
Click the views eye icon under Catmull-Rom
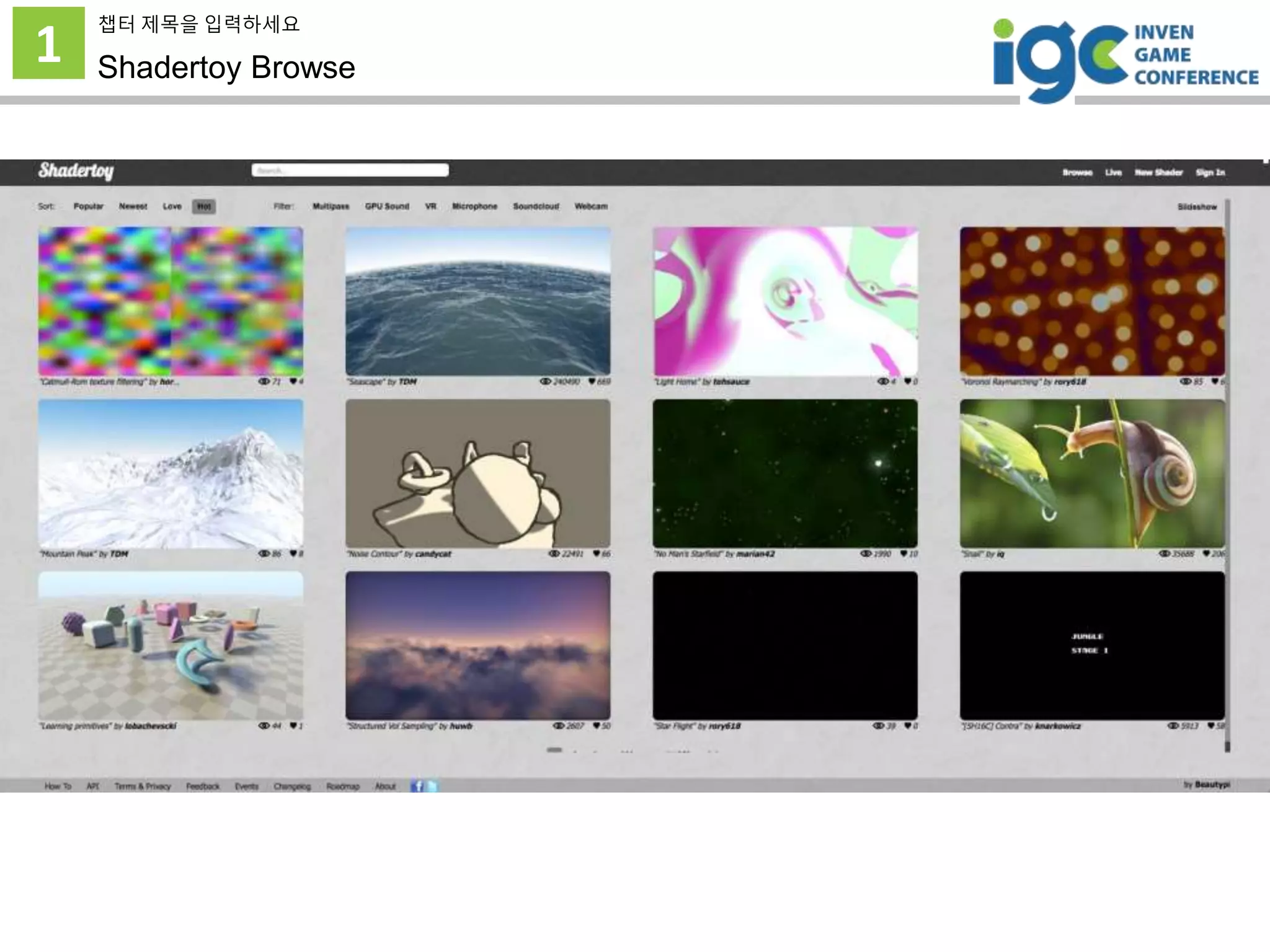click(x=264, y=382)
